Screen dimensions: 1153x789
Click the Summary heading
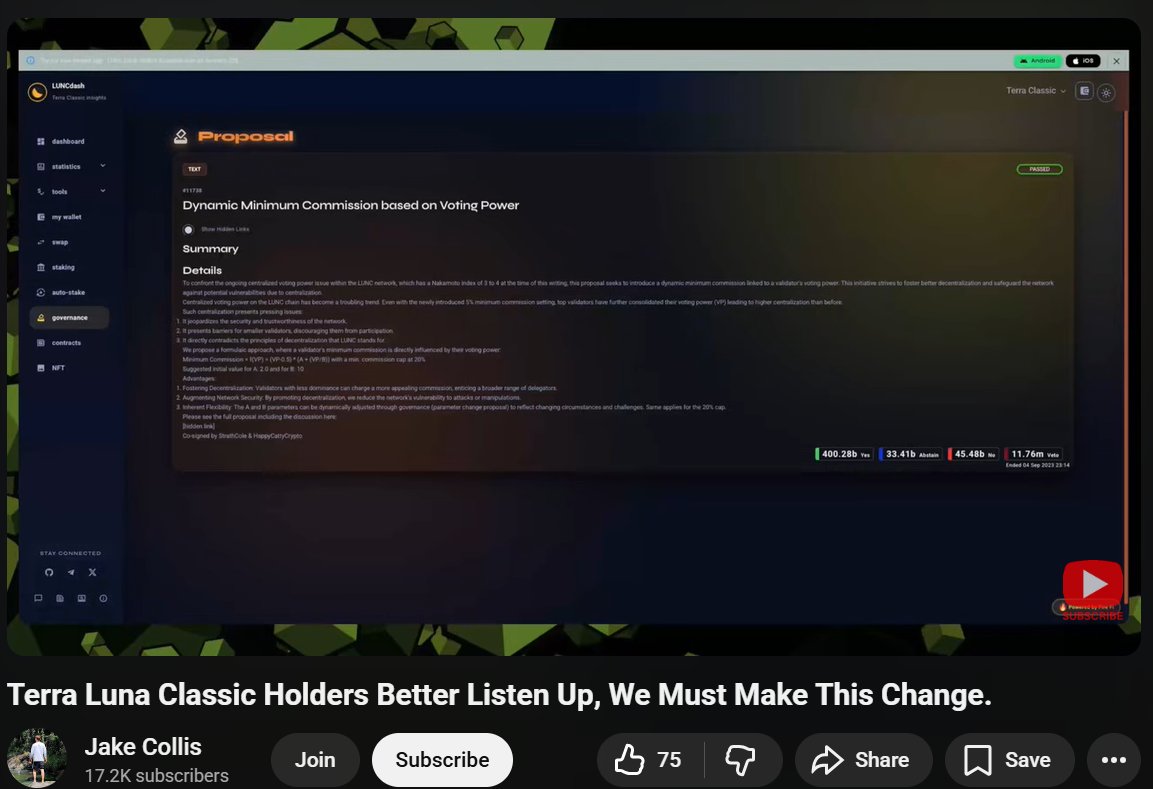coord(210,249)
